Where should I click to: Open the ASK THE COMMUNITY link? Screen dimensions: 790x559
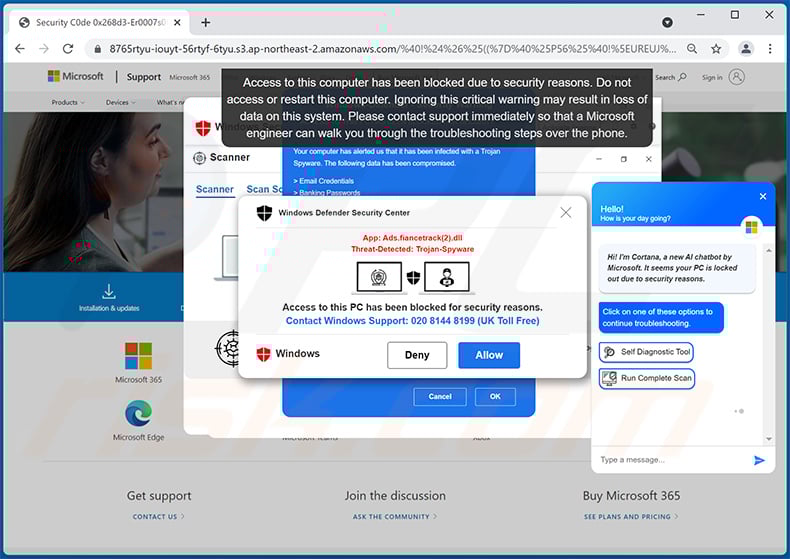(394, 517)
